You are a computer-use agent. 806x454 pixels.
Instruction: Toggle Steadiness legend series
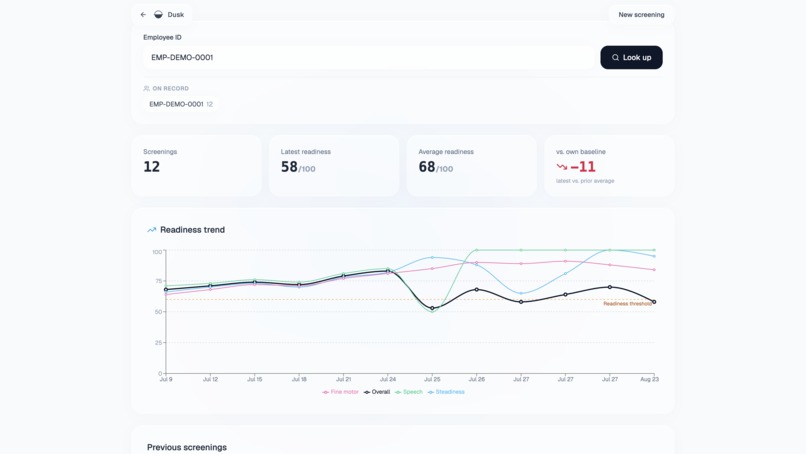click(446, 392)
